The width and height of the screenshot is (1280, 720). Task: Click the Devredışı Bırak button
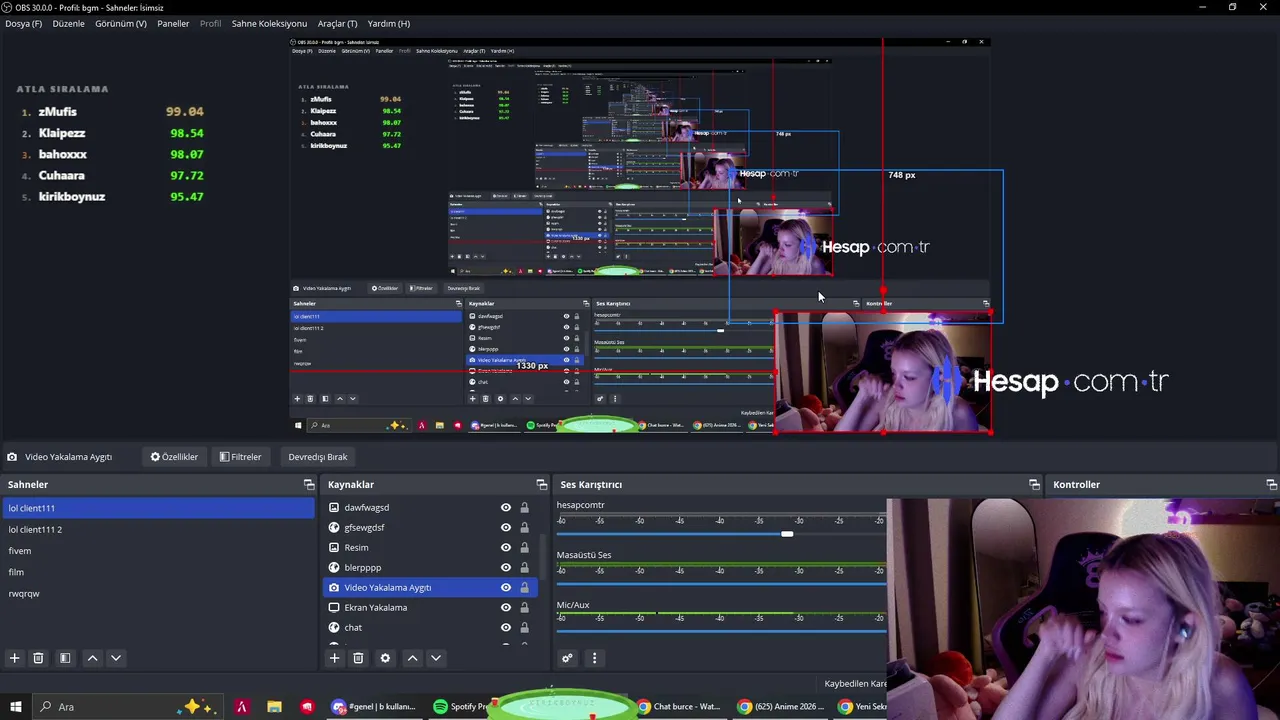tap(318, 457)
